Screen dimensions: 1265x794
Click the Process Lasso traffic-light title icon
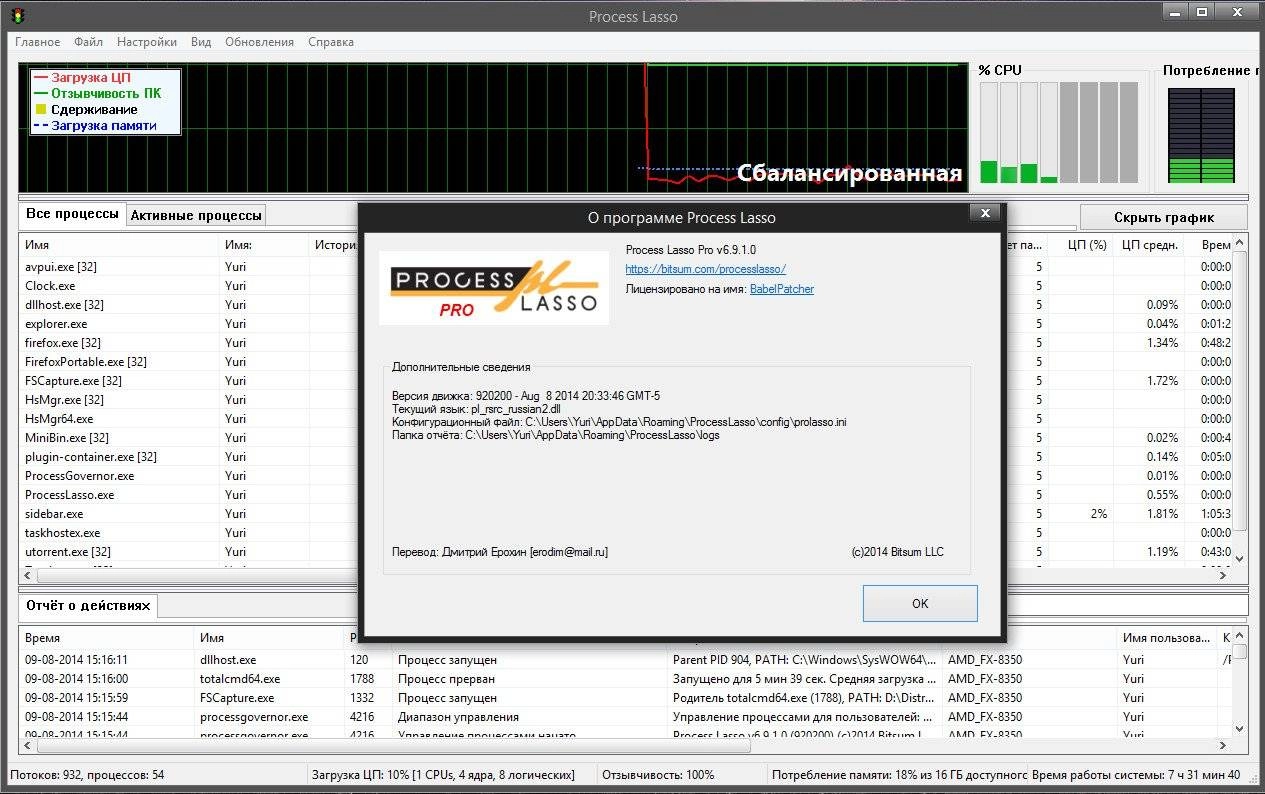coord(18,15)
